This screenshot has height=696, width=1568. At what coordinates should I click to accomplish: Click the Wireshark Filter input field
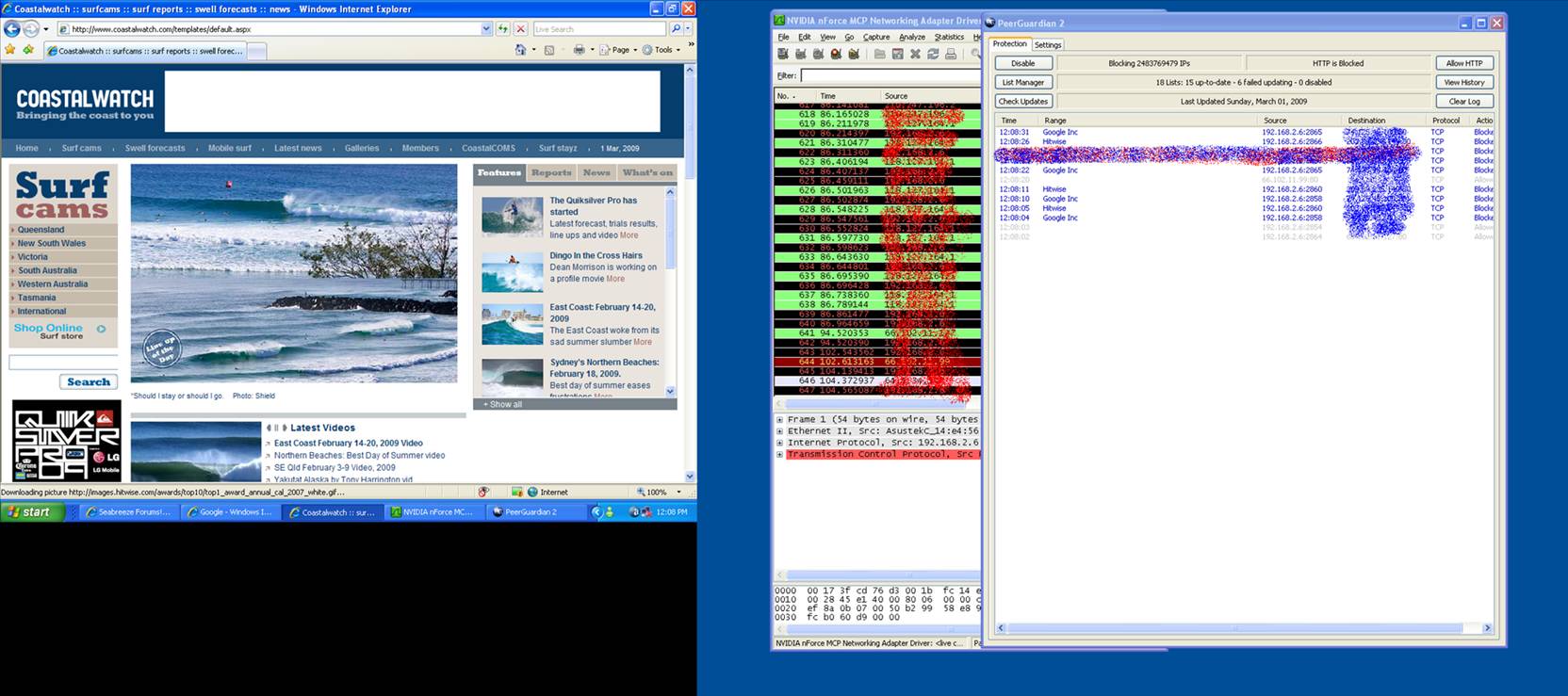886,75
